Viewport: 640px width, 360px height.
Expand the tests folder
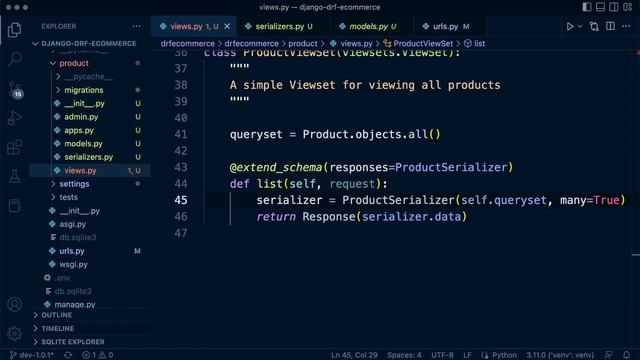68,197
